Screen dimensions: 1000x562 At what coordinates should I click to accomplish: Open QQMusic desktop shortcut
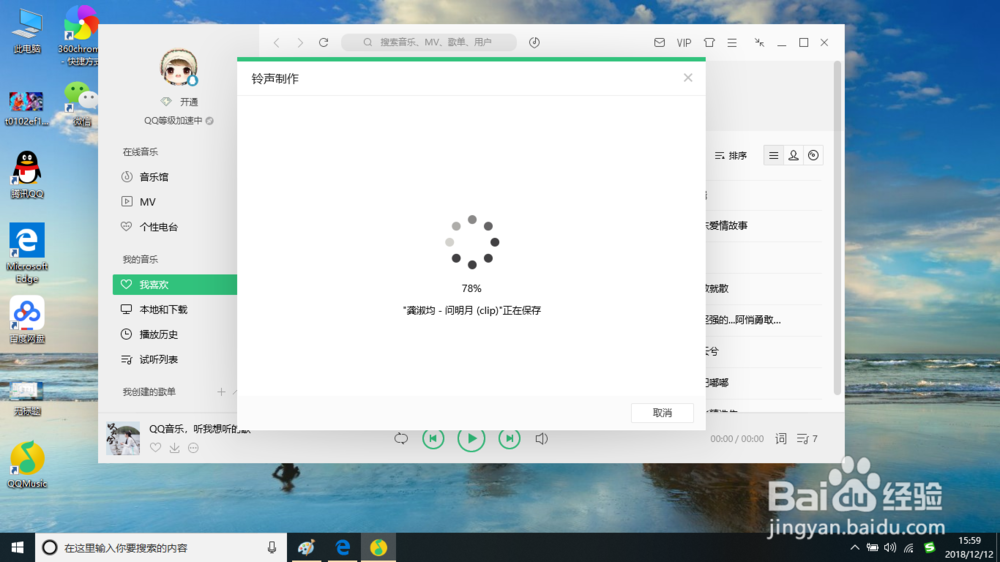click(27, 464)
